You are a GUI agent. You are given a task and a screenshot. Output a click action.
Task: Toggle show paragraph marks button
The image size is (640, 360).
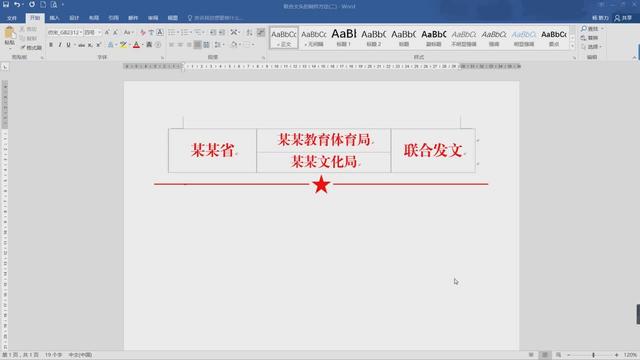(x=261, y=32)
